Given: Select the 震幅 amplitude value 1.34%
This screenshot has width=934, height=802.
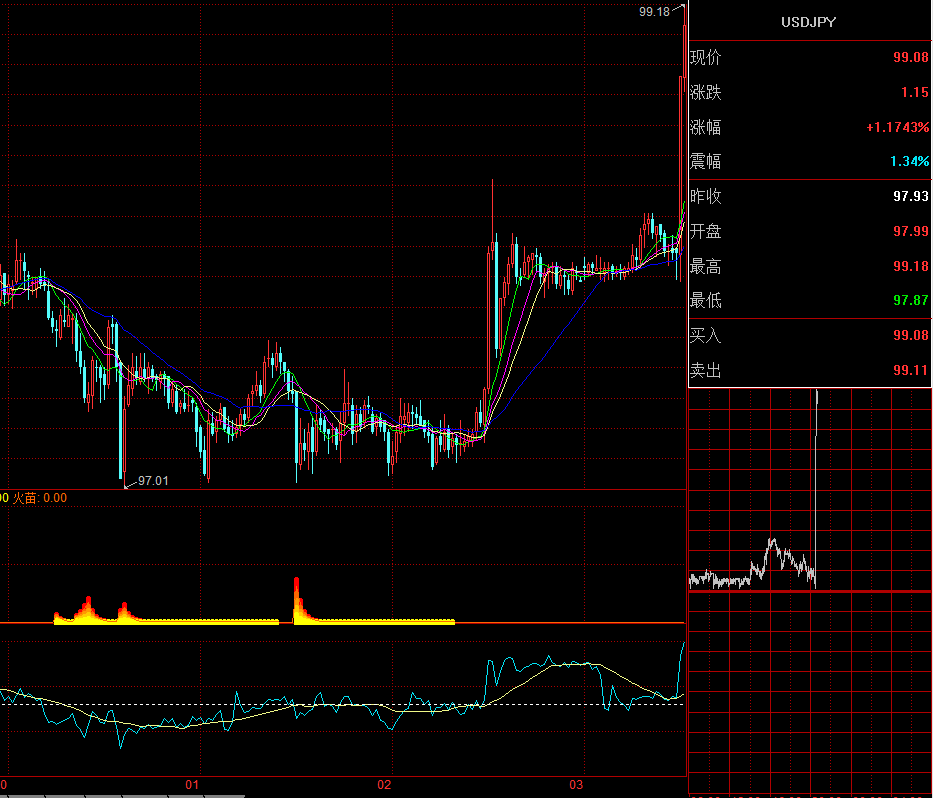Looking at the screenshot, I should point(910,162).
